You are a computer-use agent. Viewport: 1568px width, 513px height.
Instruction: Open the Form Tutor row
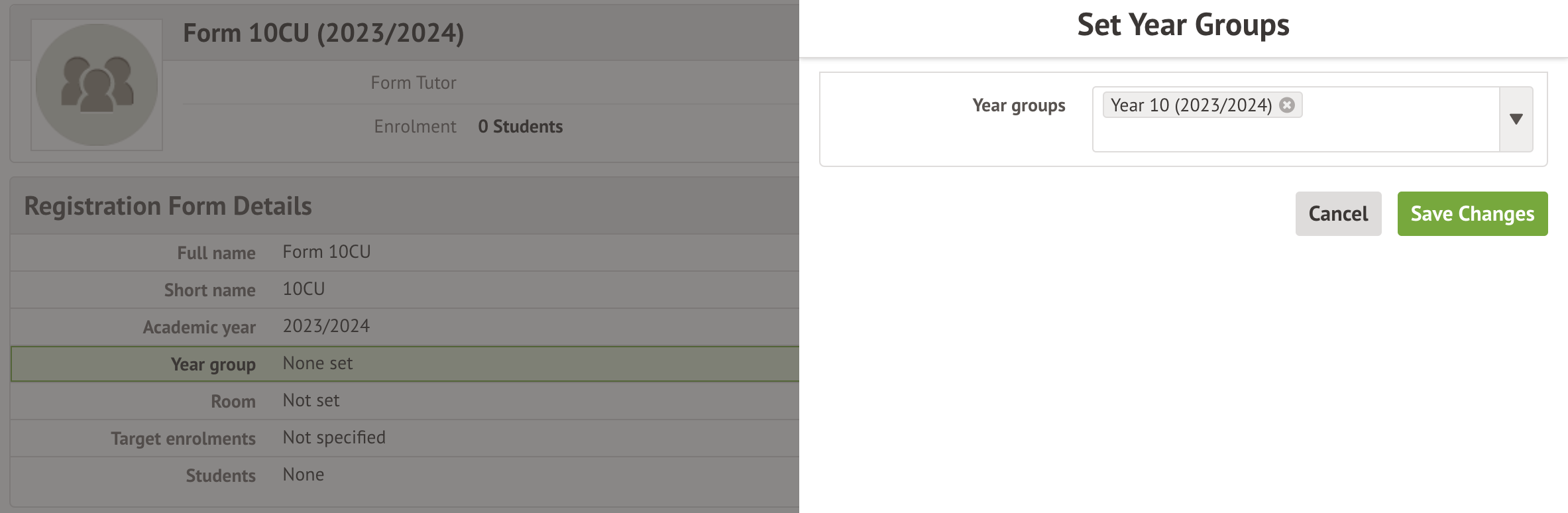coord(414,83)
